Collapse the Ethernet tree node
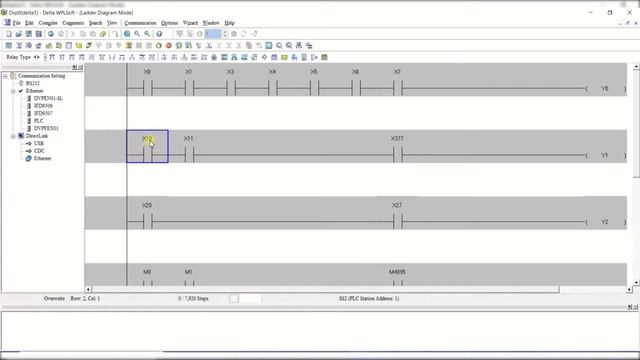Viewport: 640px width, 360px height. coord(13,91)
